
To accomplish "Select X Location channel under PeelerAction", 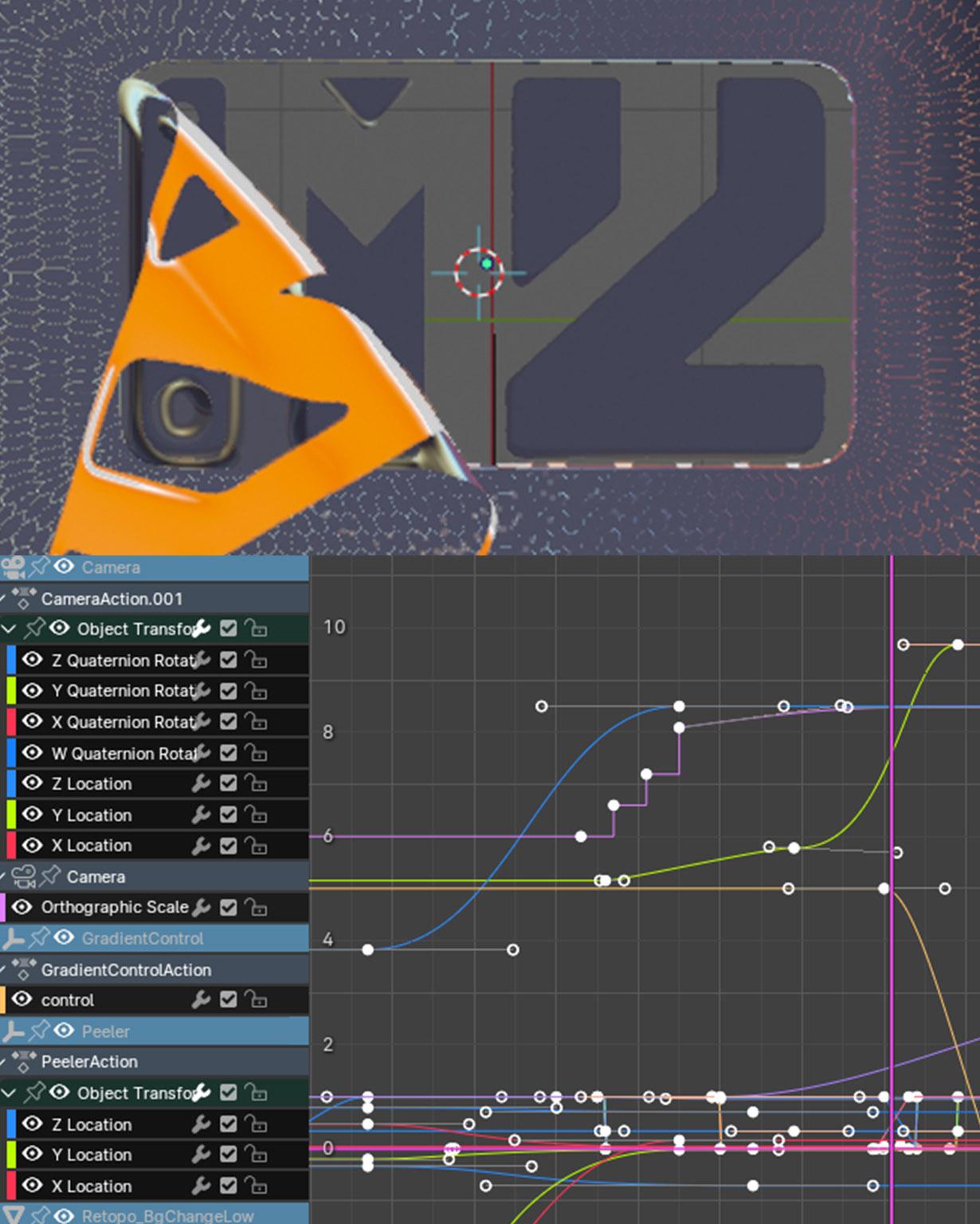I will coord(92,1186).
